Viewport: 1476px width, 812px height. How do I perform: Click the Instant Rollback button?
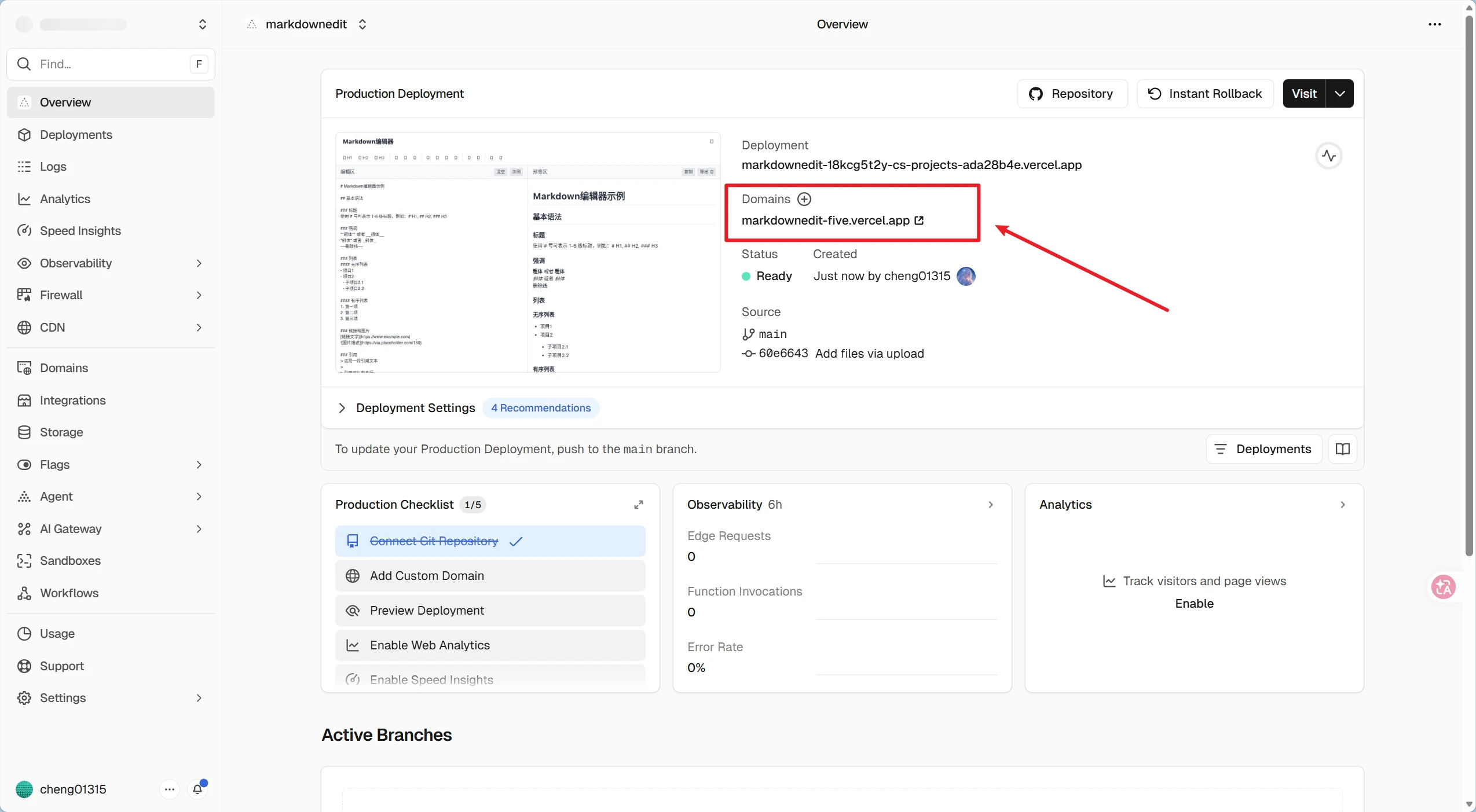1205,94
